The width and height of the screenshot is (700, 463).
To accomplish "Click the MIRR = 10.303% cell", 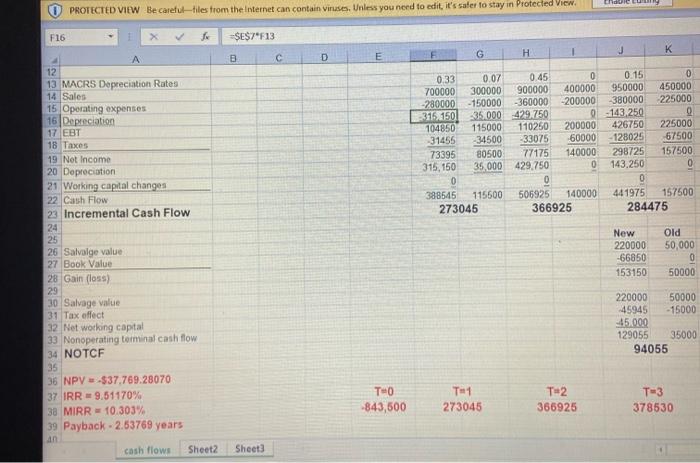I will pyautogui.click(x=104, y=411).
